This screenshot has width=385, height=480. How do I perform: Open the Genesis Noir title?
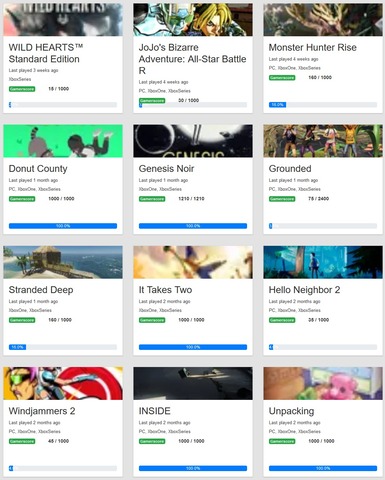[x=166, y=169]
